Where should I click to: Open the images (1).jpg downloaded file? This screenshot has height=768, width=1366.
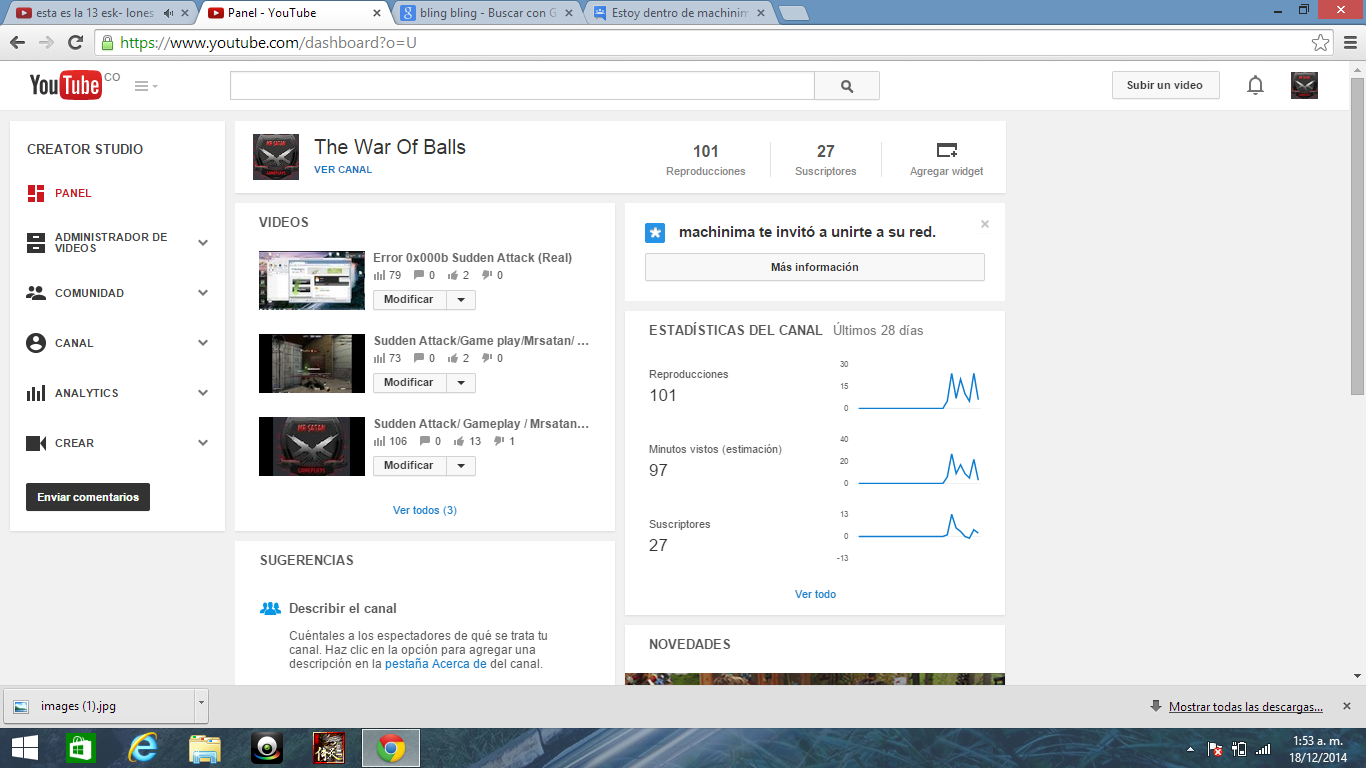98,706
